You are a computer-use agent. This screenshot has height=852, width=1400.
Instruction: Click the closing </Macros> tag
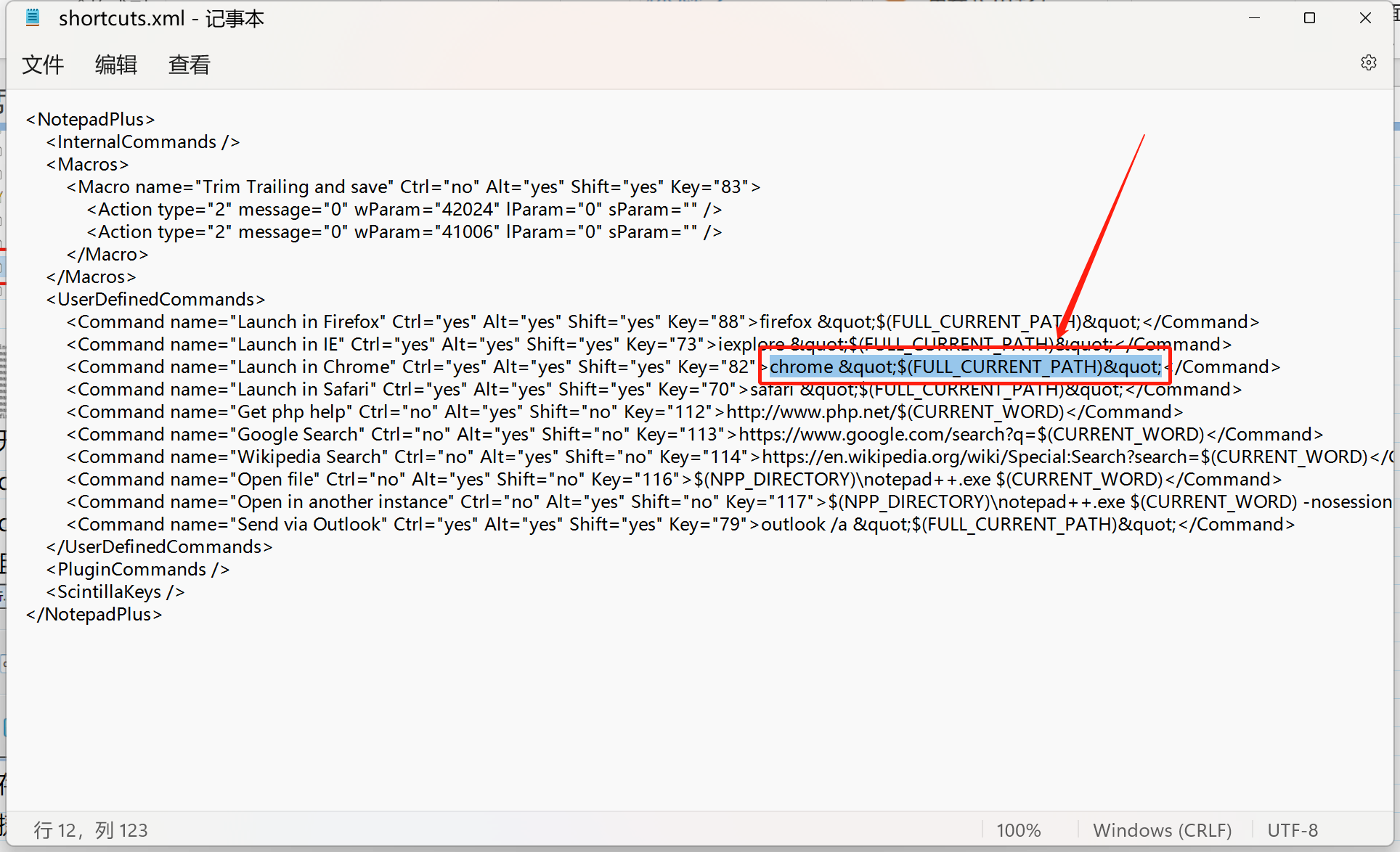click(x=91, y=277)
